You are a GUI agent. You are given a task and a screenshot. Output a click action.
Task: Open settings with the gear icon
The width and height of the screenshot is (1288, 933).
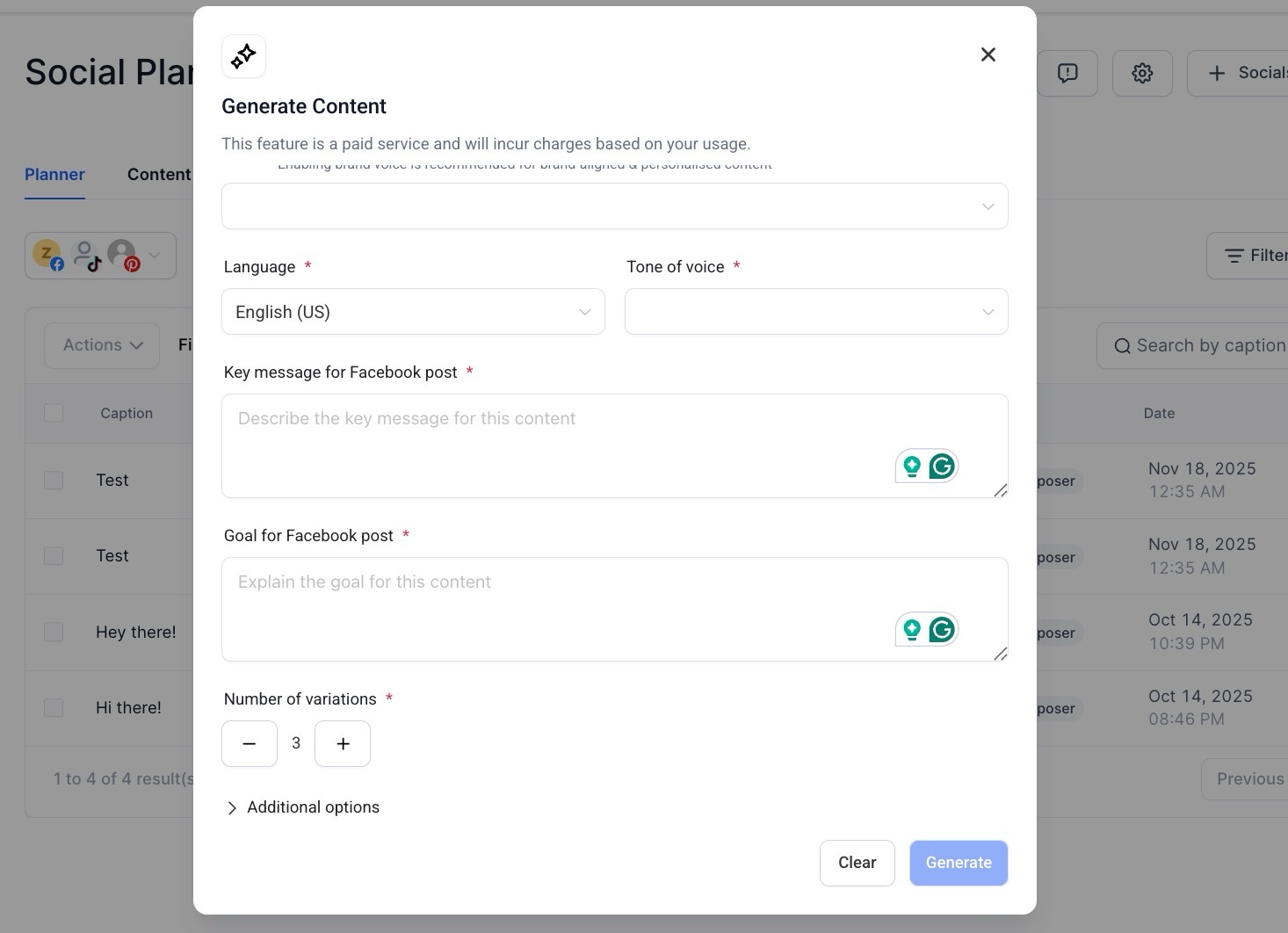pyautogui.click(x=1141, y=73)
